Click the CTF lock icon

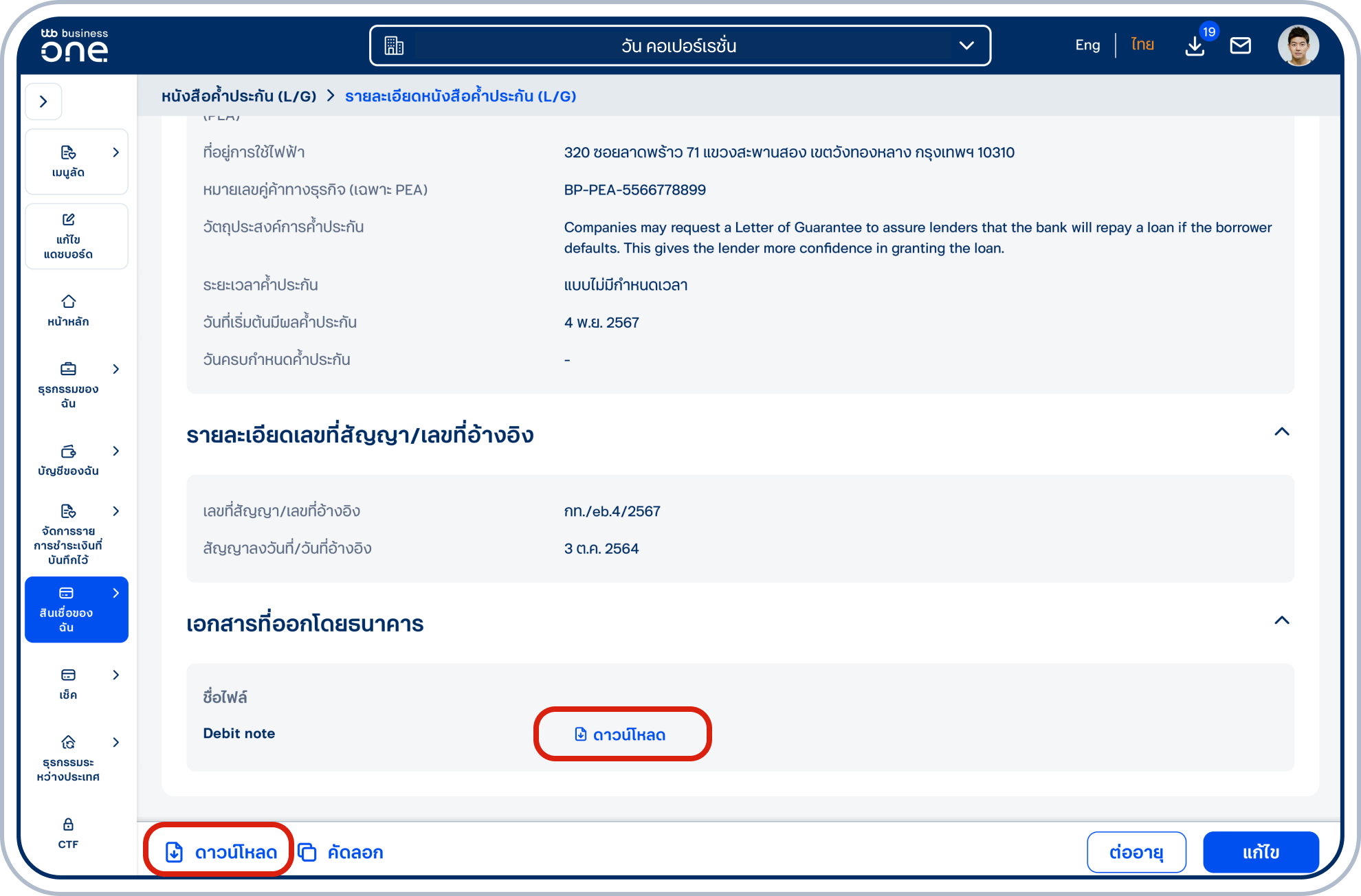(x=67, y=824)
